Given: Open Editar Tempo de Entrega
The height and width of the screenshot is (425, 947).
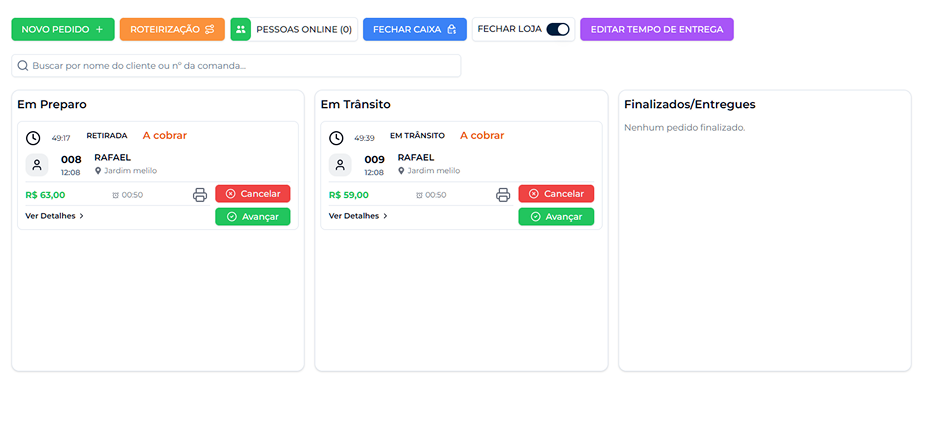Looking at the screenshot, I should point(656,30).
